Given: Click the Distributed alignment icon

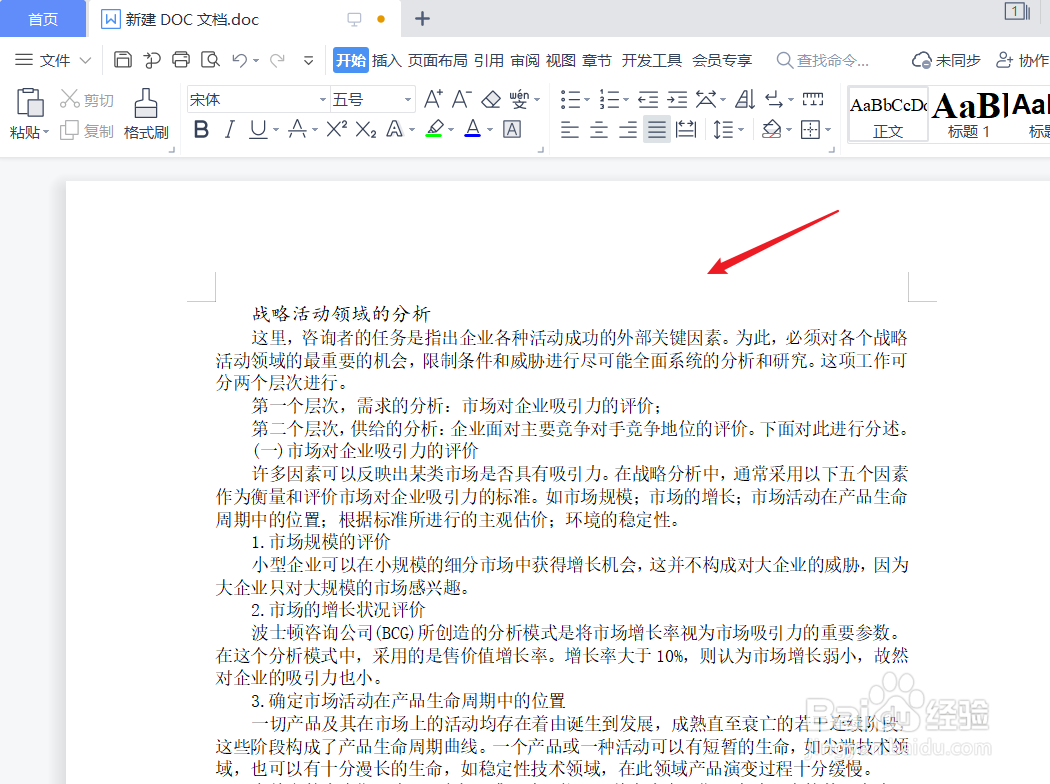Looking at the screenshot, I should [686, 129].
